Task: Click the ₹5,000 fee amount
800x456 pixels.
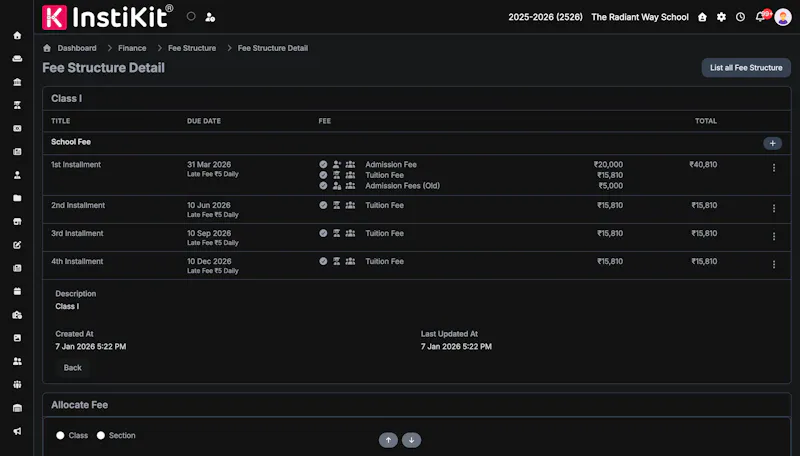Action: [x=611, y=186]
